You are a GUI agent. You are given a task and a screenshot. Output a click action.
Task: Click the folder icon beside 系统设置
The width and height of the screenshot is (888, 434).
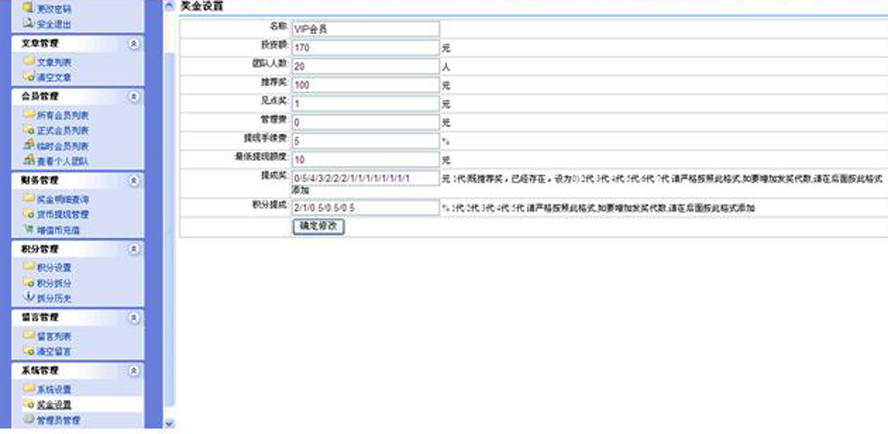tap(29, 388)
